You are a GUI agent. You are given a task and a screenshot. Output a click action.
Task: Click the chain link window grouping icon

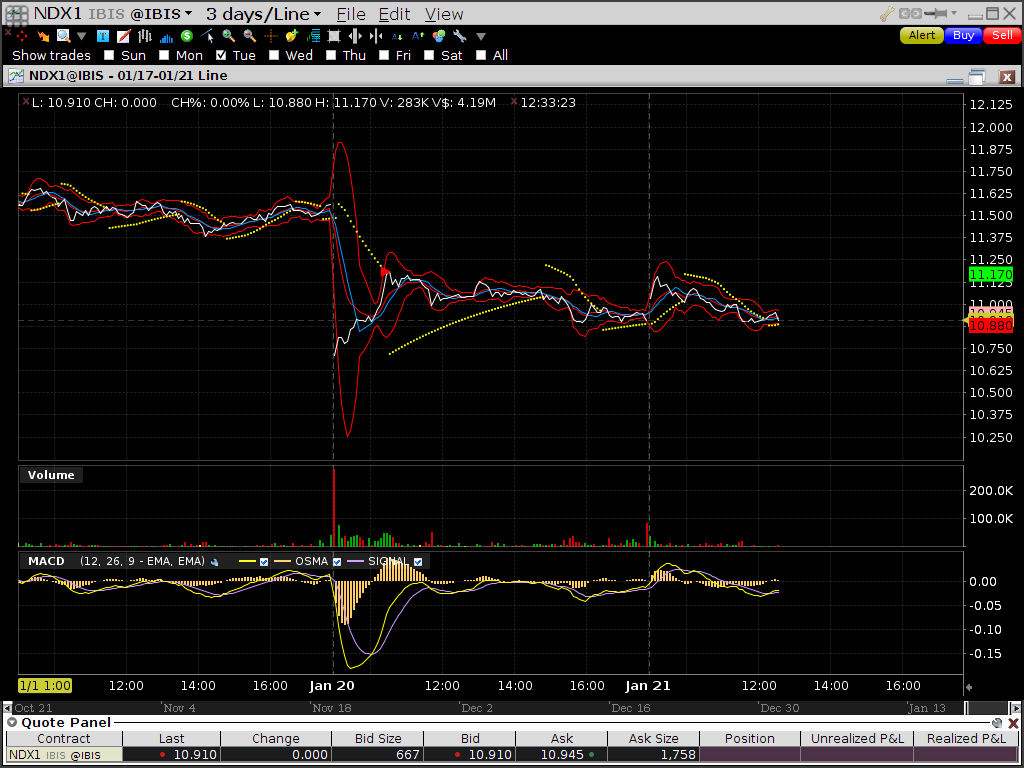pos(910,13)
